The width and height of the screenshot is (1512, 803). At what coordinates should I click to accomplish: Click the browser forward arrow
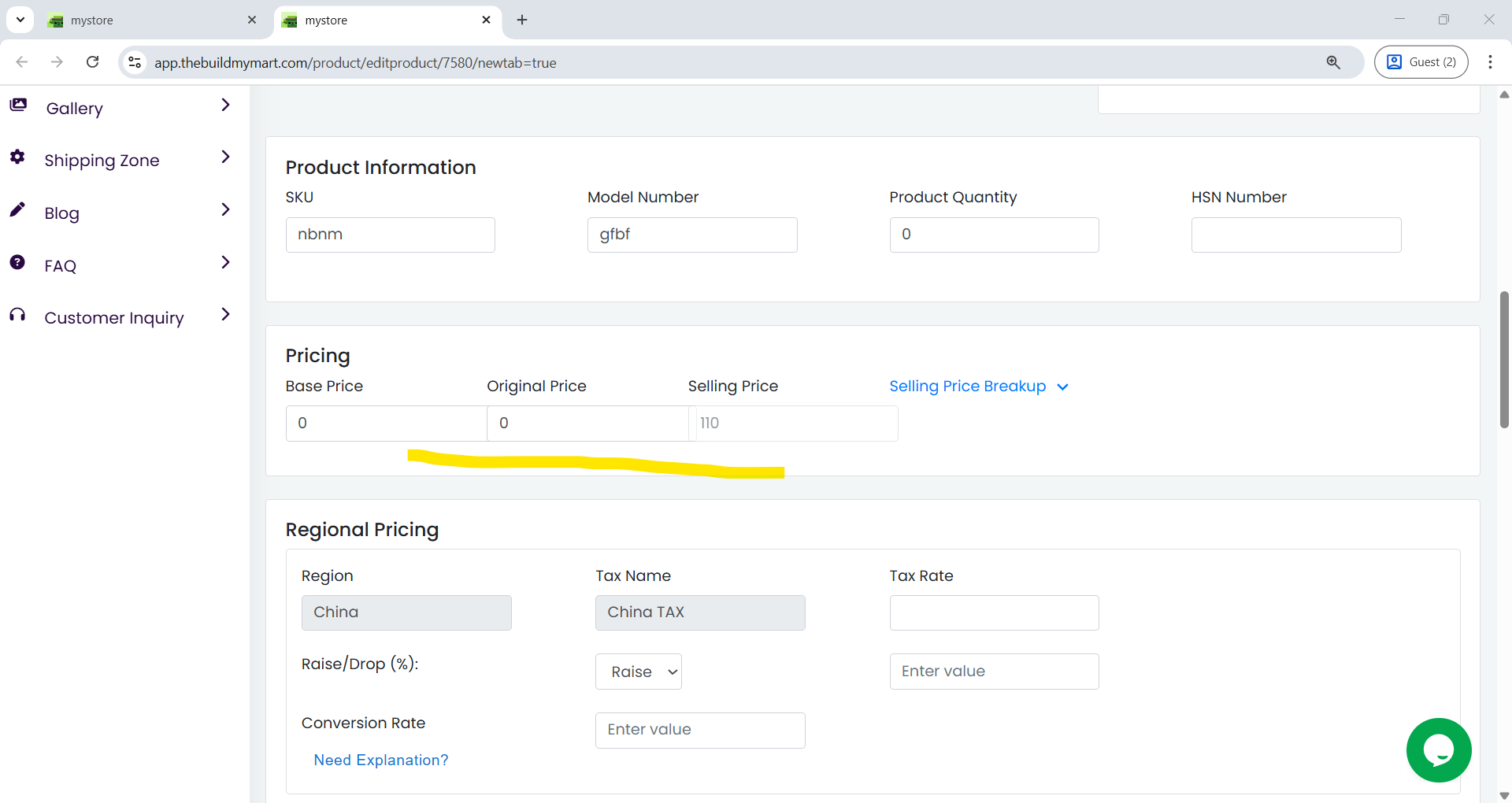click(57, 62)
